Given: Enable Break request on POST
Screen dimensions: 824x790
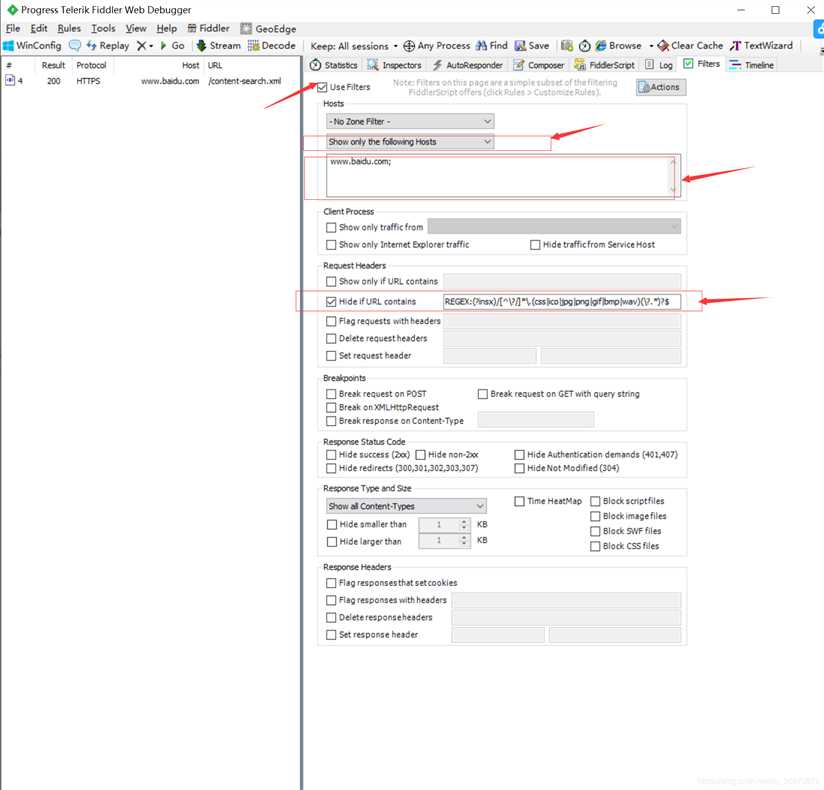Looking at the screenshot, I should pos(331,394).
